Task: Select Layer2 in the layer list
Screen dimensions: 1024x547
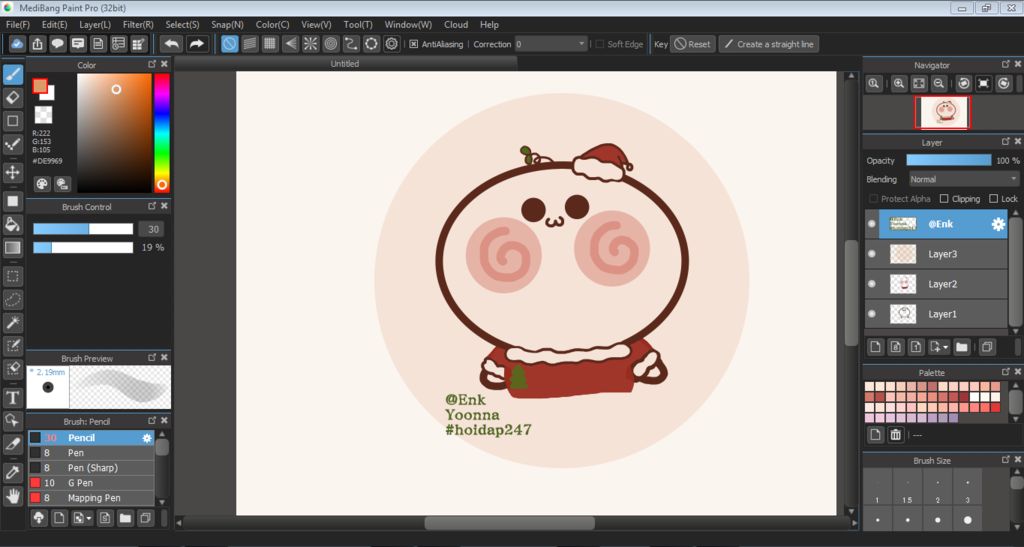Action: (936, 284)
